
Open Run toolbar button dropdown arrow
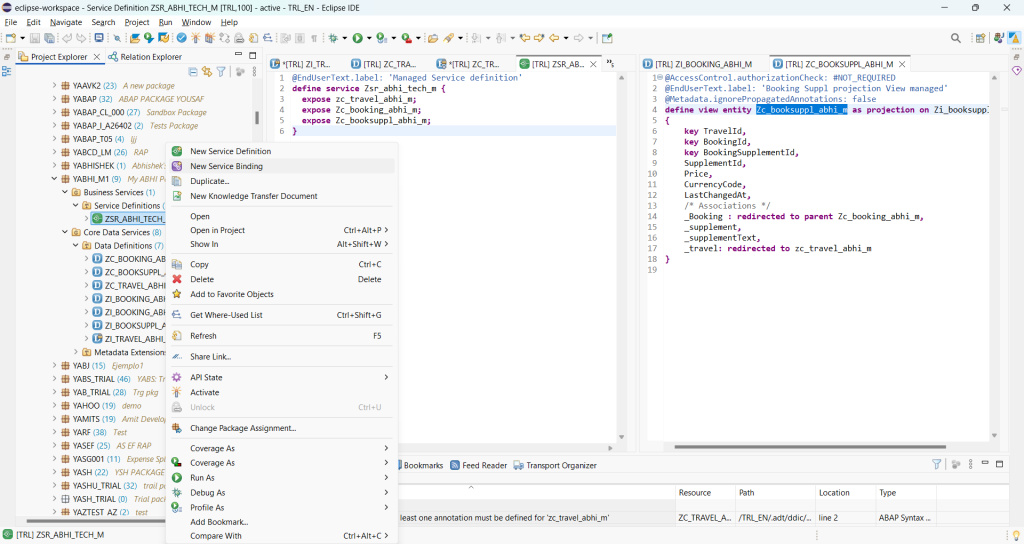click(369, 39)
